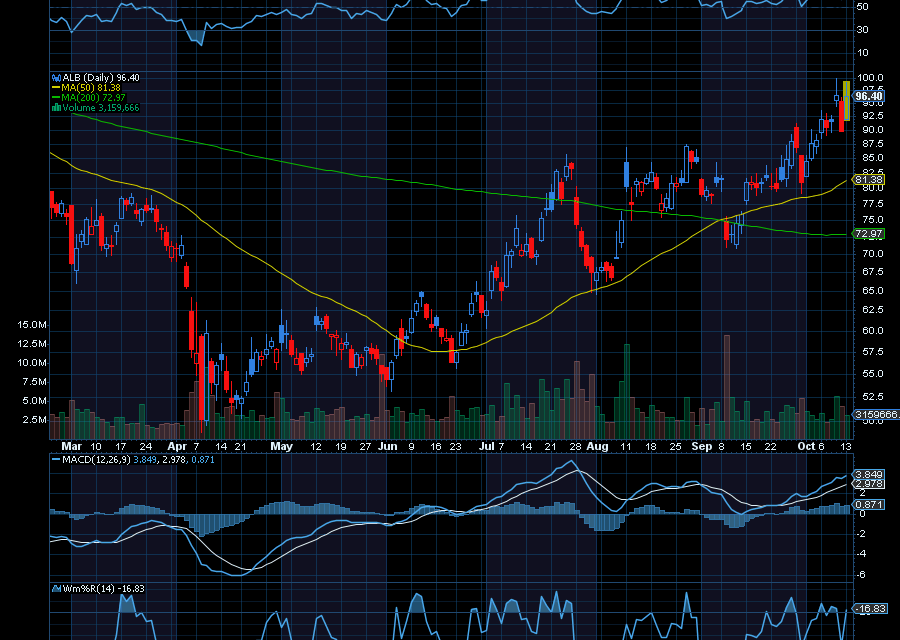The image size is (900, 640).
Task: Select the yellow 81.38 MA price tag
Action: (869, 179)
